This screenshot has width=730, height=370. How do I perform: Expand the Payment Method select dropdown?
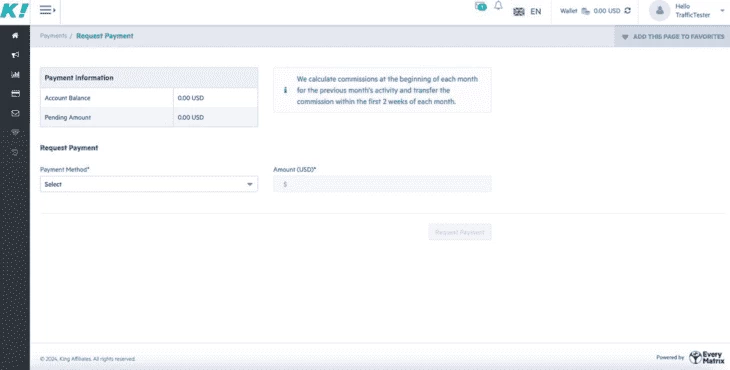pyautogui.click(x=149, y=184)
